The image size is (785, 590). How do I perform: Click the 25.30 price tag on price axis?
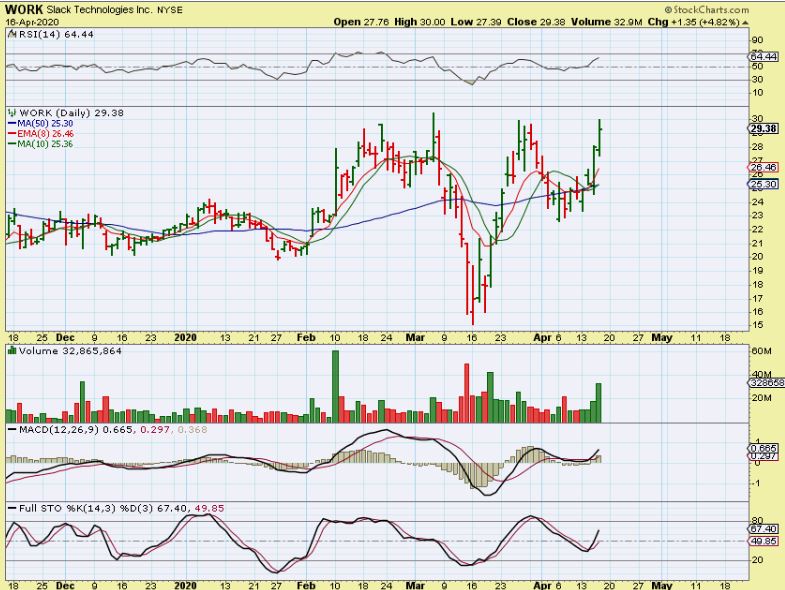764,184
